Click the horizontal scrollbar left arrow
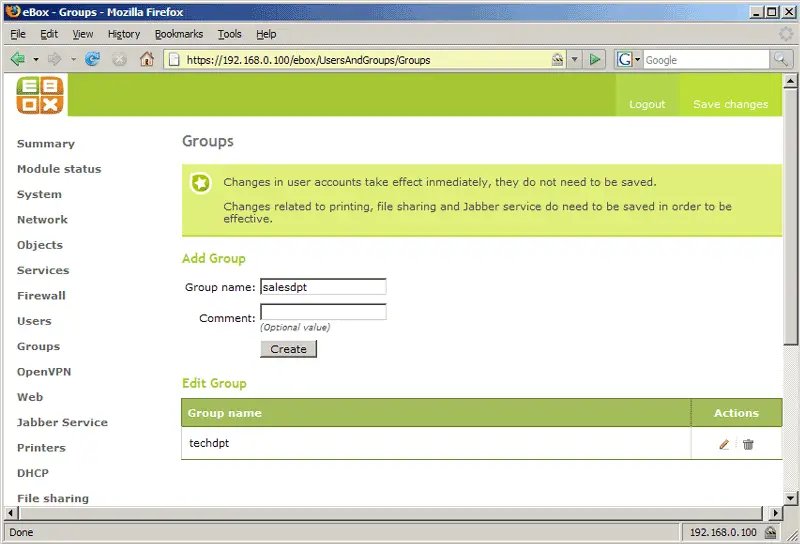The height and width of the screenshot is (544, 800). pos(11,513)
